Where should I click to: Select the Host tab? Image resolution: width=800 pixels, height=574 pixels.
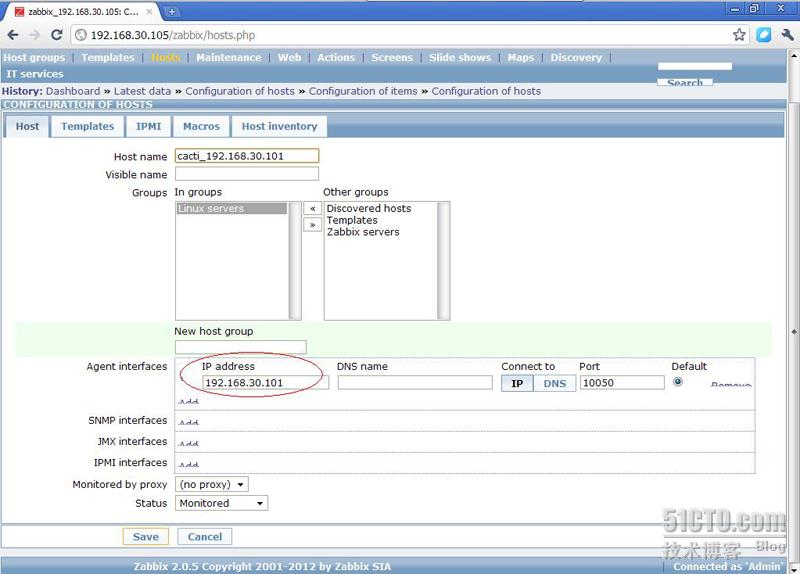click(27, 127)
